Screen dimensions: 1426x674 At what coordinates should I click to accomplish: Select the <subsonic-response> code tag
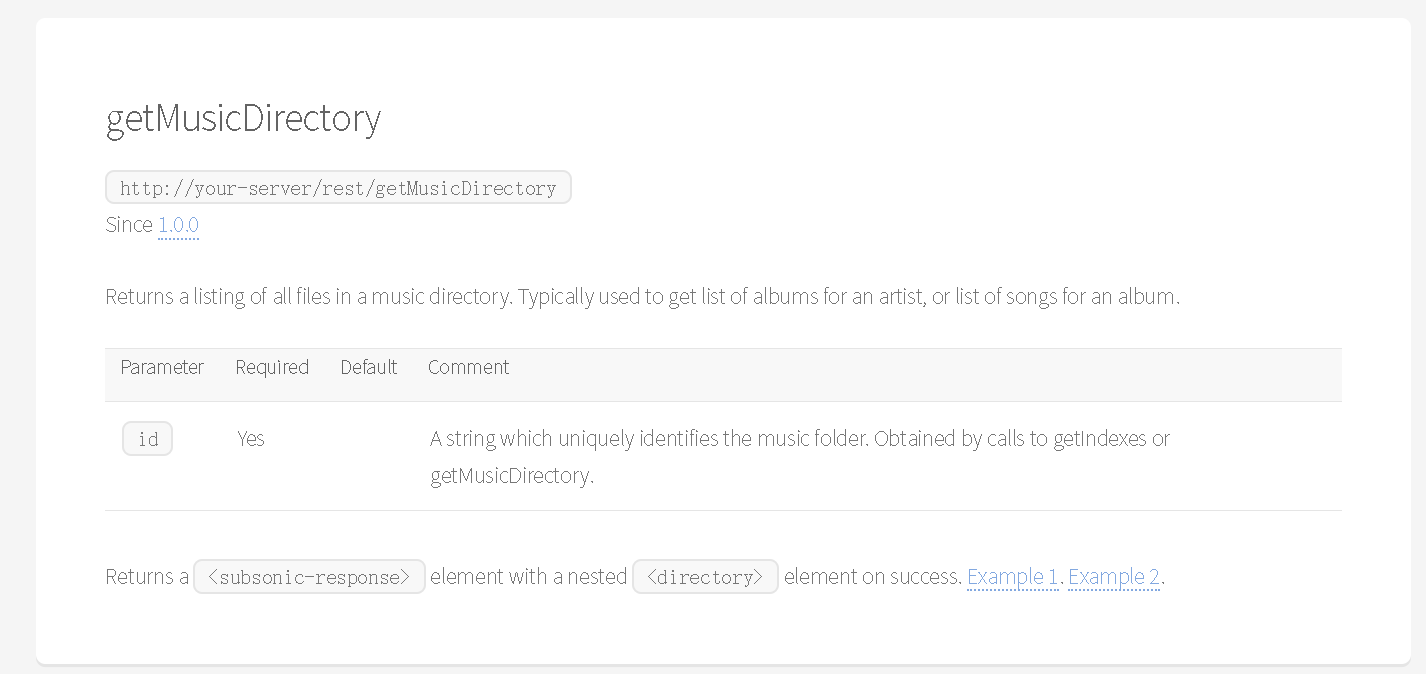(x=309, y=577)
